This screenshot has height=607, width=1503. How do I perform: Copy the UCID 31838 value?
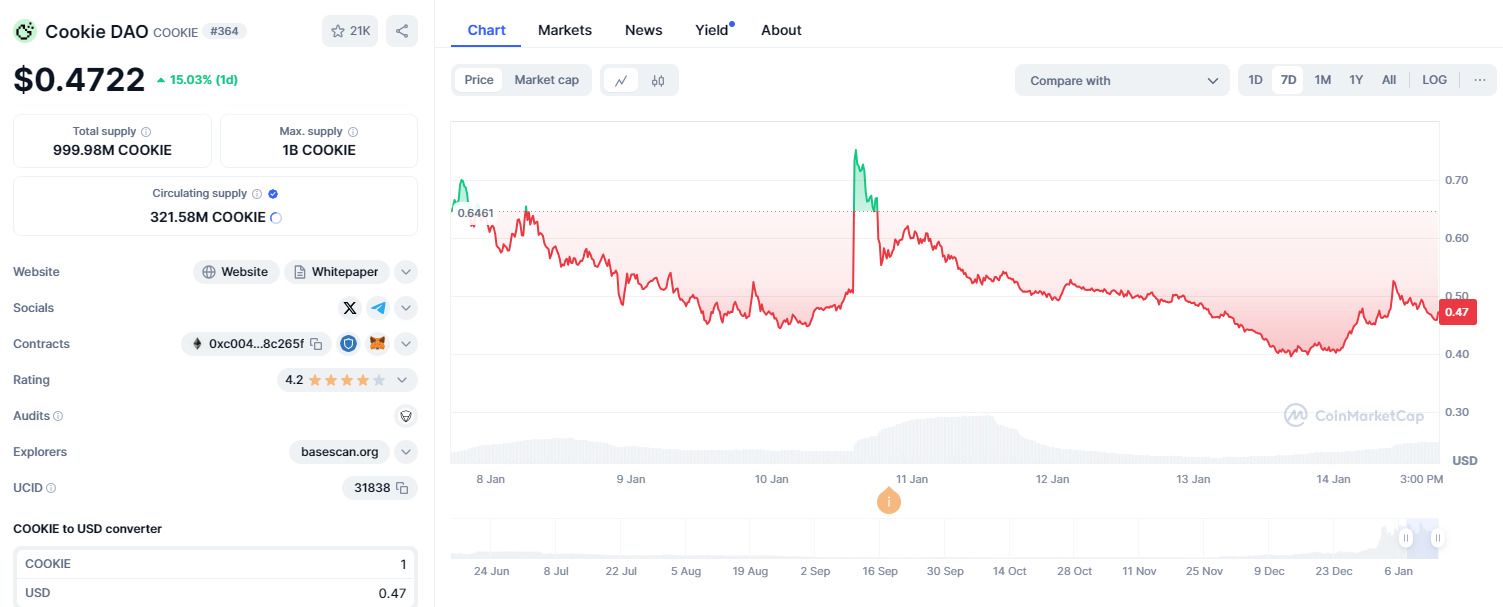[x=404, y=488]
